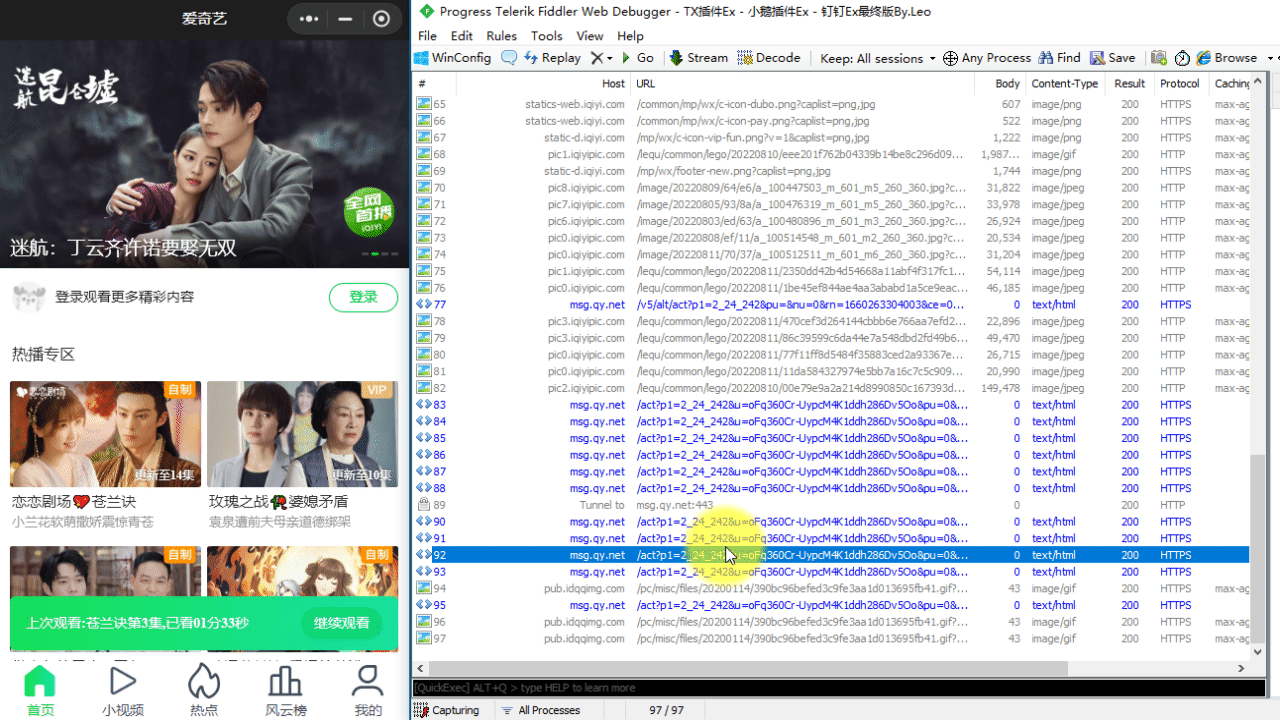Sort by Content-Type column header
Image resolution: width=1280 pixels, height=720 pixels.
[1066, 84]
